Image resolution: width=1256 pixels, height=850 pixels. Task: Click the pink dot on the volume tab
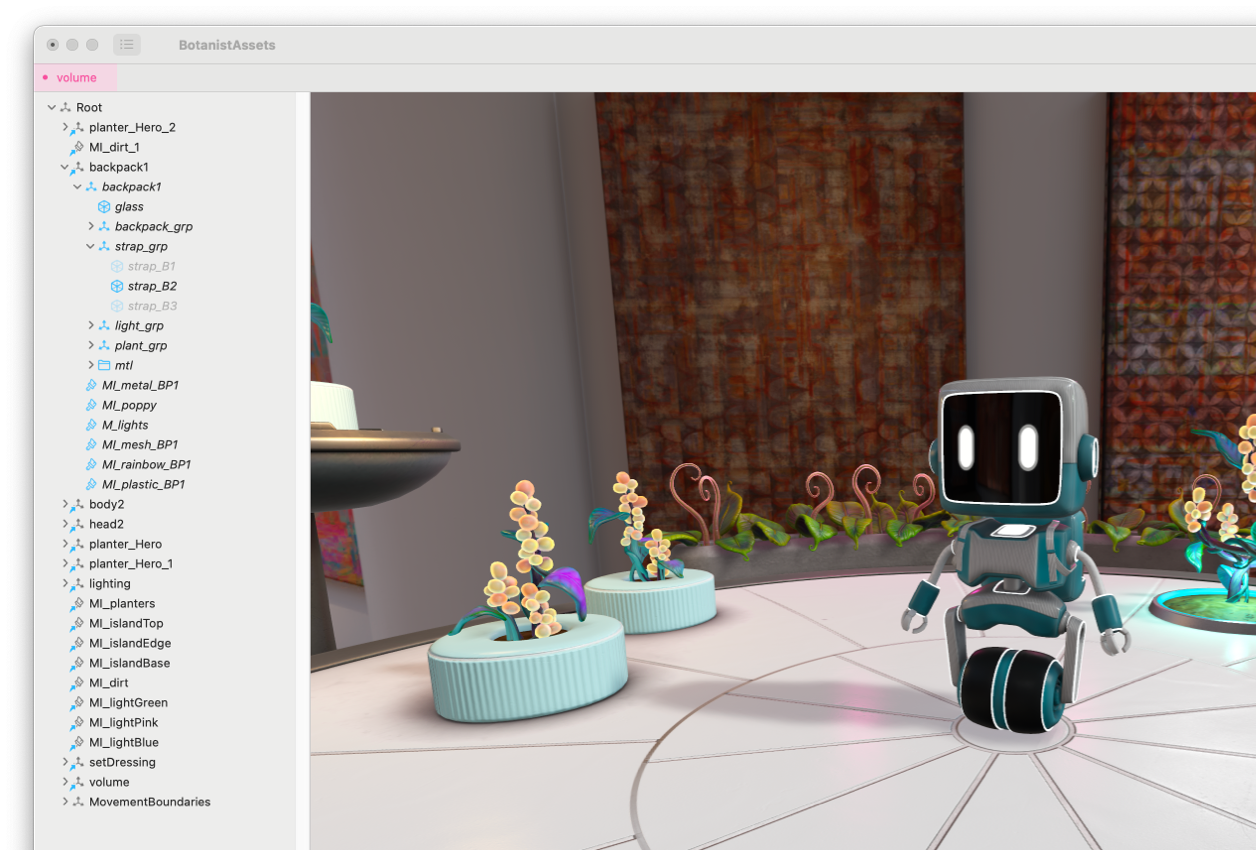click(44, 77)
